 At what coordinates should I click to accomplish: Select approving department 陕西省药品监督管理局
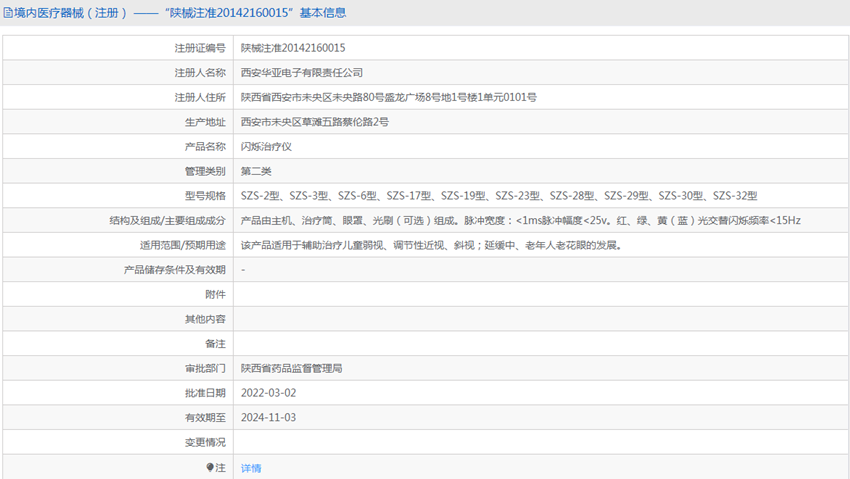[291, 368]
